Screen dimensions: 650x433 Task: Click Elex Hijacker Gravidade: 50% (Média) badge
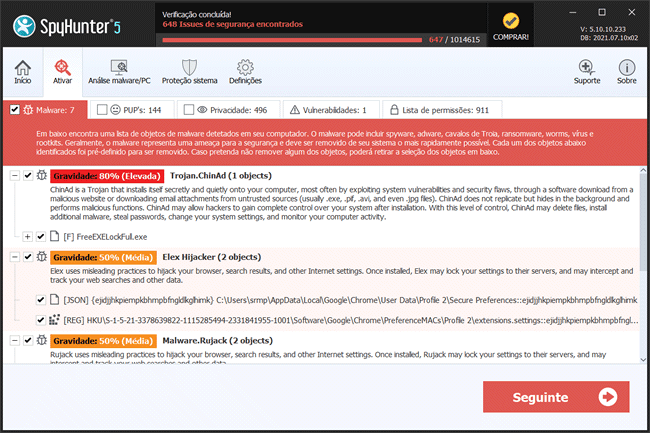point(103,258)
